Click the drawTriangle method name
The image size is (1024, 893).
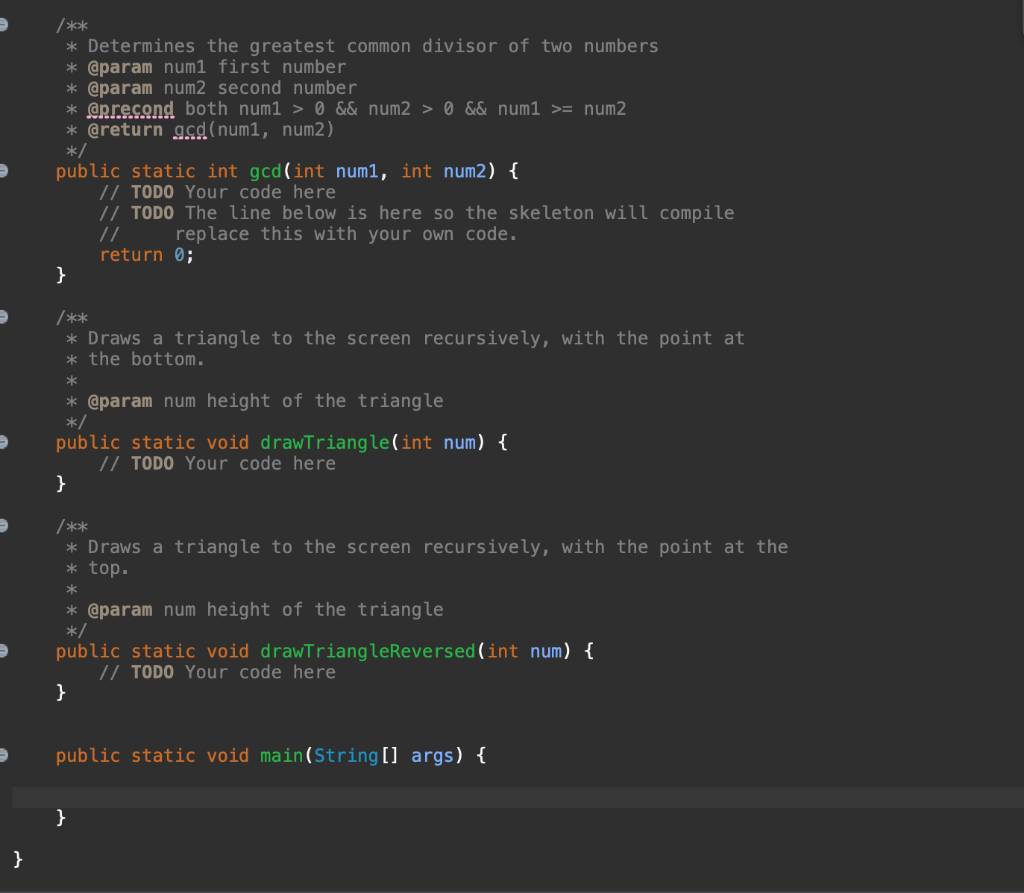[325, 442]
